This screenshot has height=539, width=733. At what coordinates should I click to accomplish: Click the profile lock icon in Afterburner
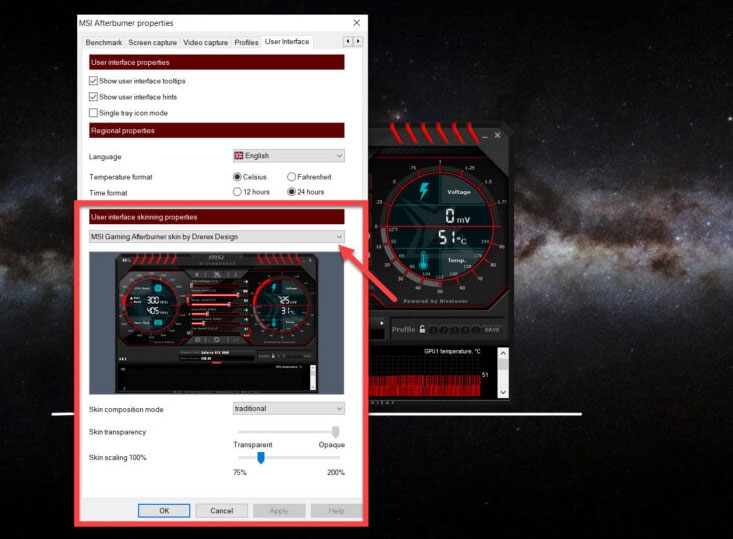(422, 329)
